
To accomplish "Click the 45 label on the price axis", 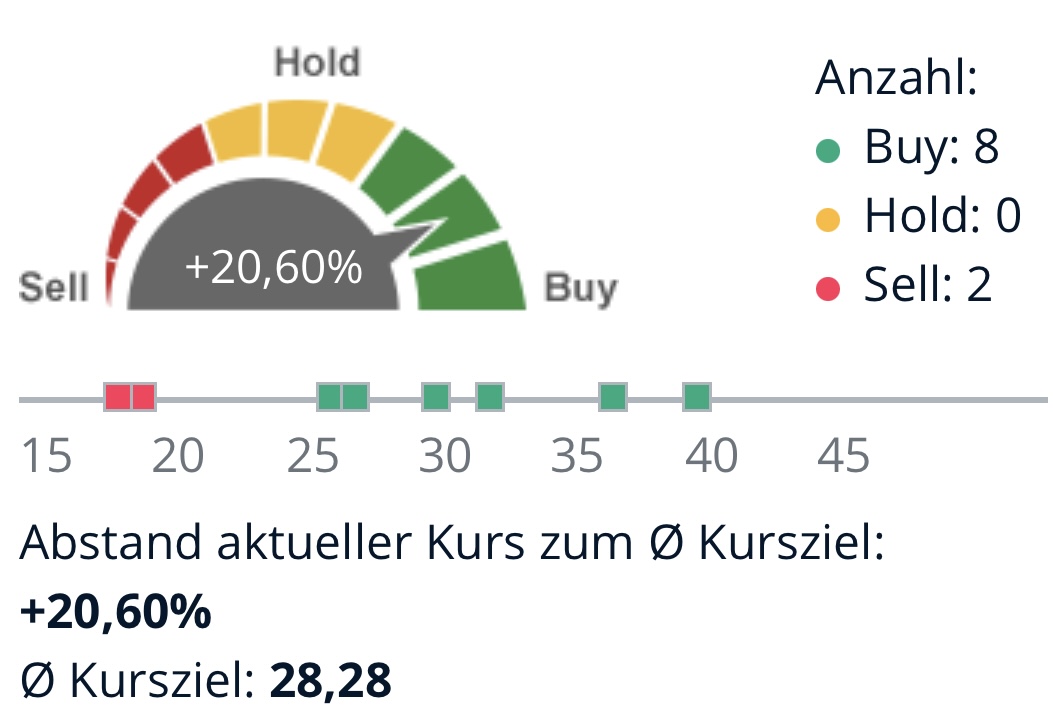I will pyautogui.click(x=843, y=457).
